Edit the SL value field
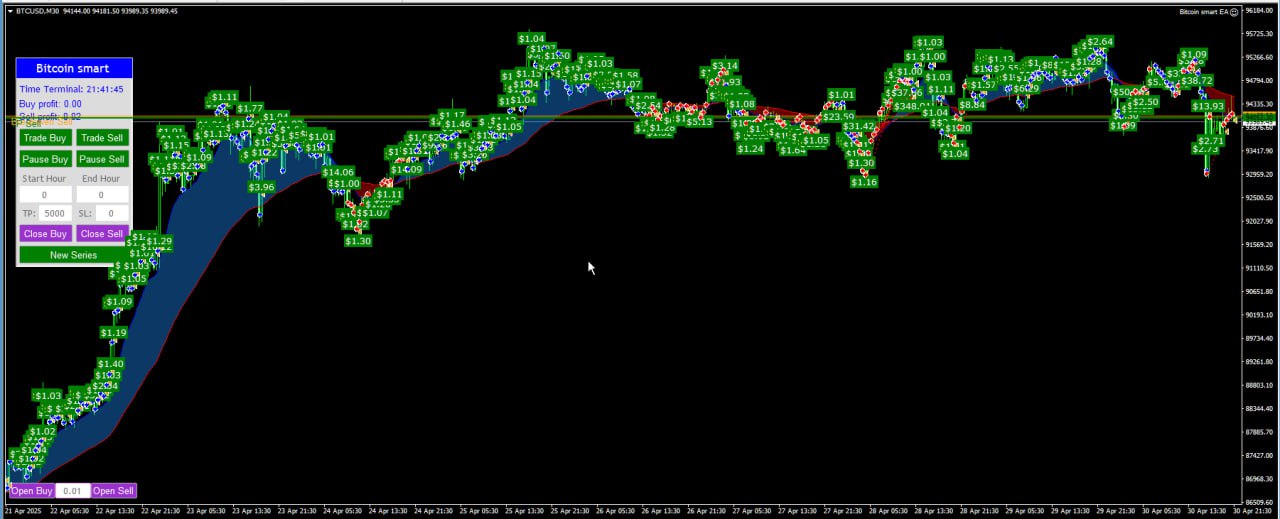 coord(112,213)
